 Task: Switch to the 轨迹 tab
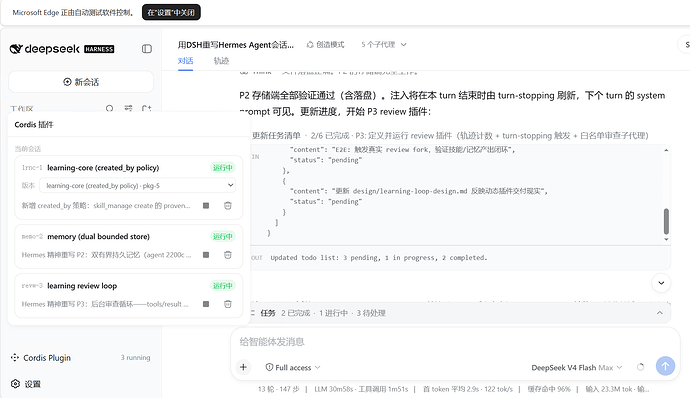[221, 61]
